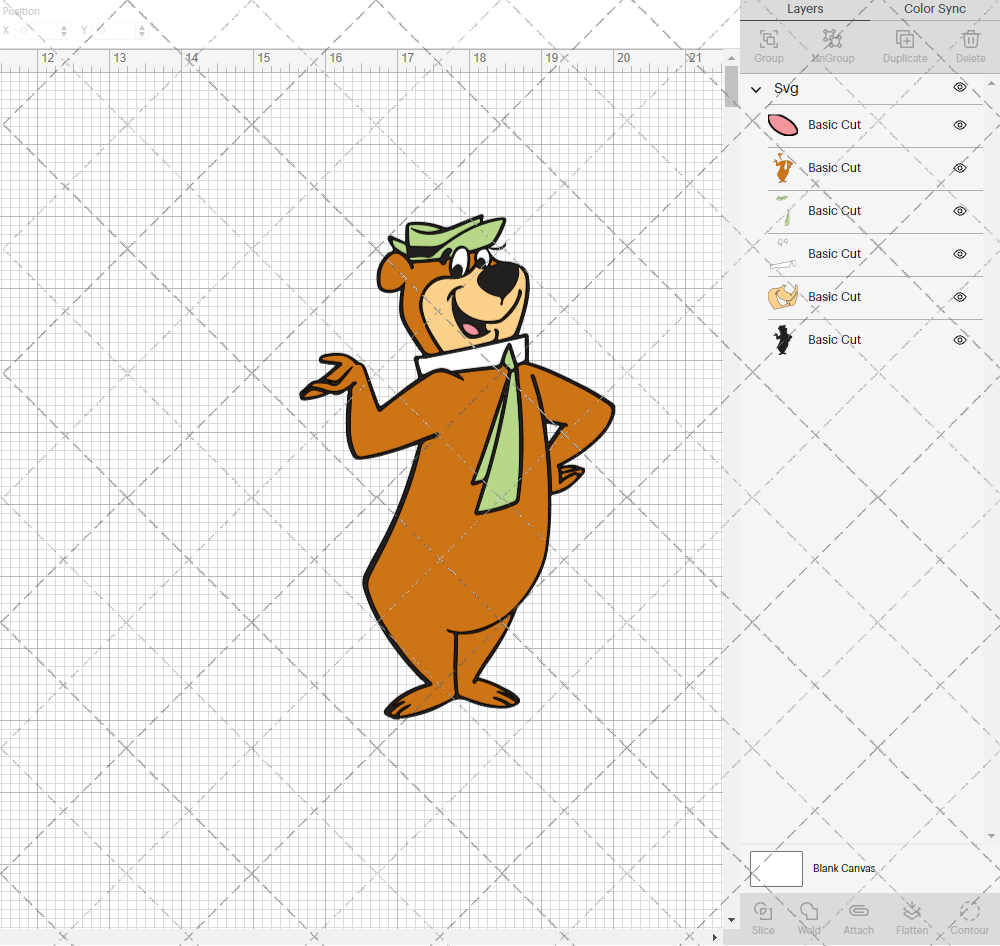The height and width of the screenshot is (946, 1000).
Task: Click the Y position stepper arrows
Action: [142, 30]
